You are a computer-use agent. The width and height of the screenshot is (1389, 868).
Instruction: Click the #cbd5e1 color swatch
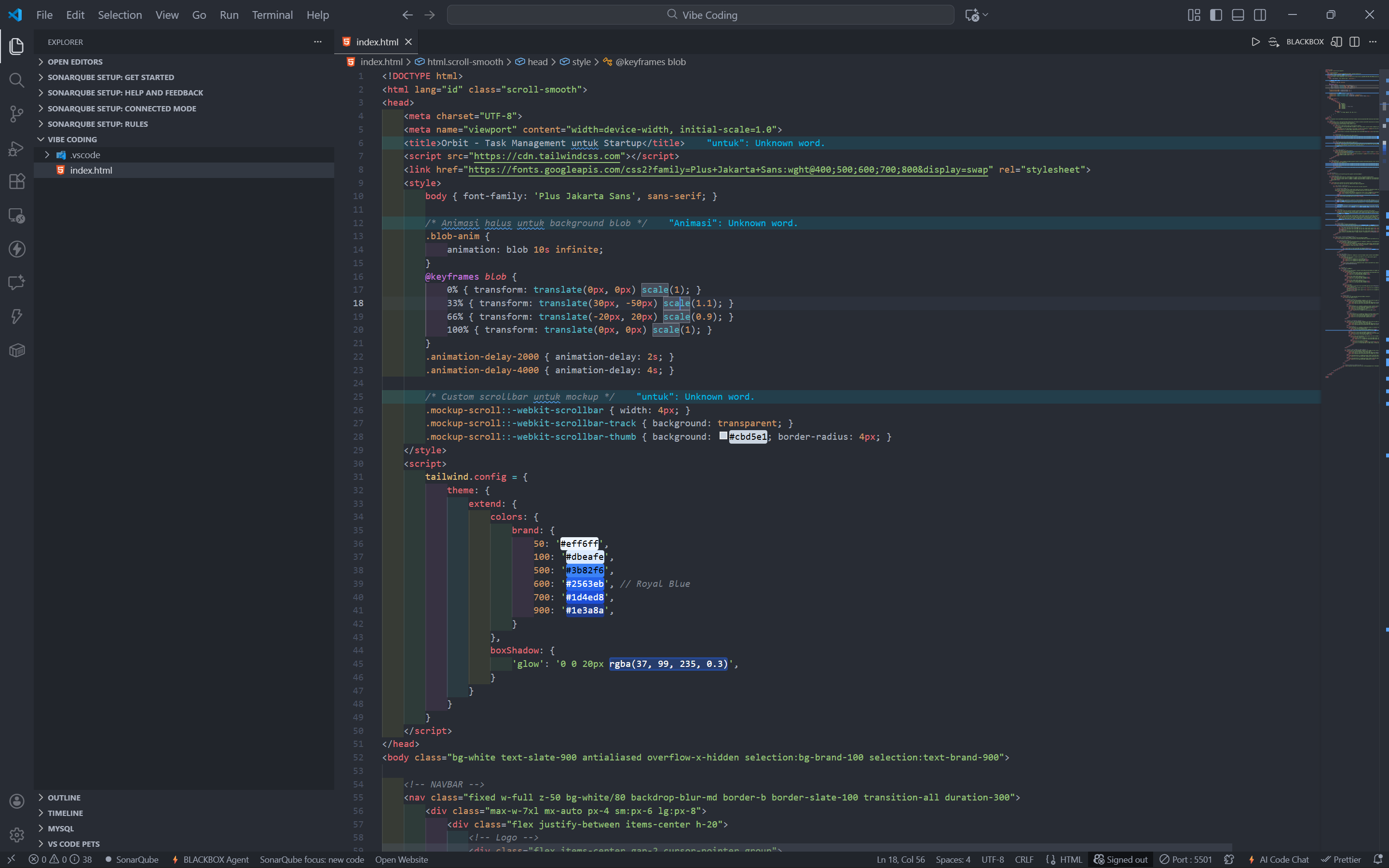(723, 436)
